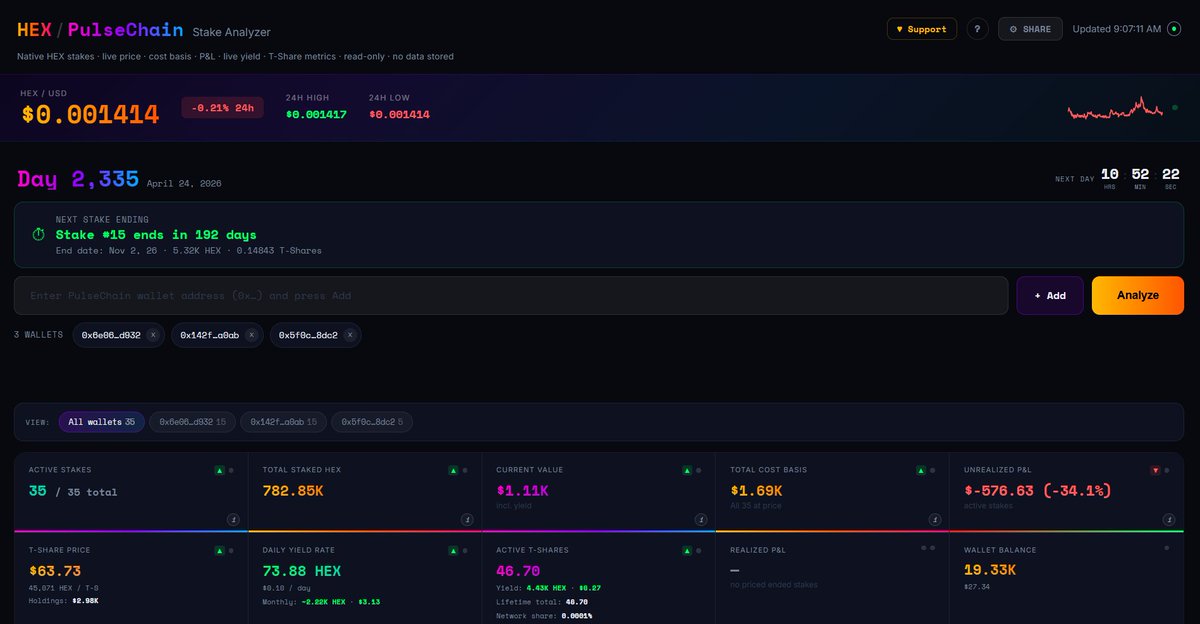
Task: Click the info icon on Active Stakes card
Action: pyautogui.click(x=233, y=519)
